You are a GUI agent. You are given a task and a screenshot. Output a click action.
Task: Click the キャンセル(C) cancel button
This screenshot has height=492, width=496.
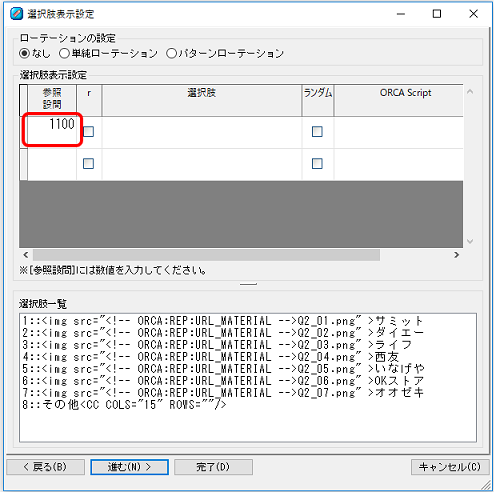click(x=450, y=467)
